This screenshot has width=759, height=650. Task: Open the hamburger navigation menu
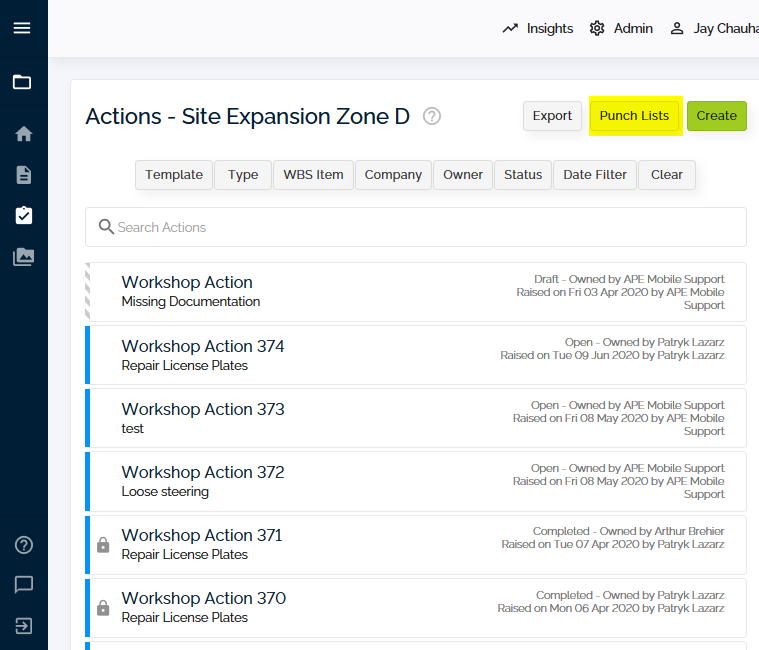(22, 27)
